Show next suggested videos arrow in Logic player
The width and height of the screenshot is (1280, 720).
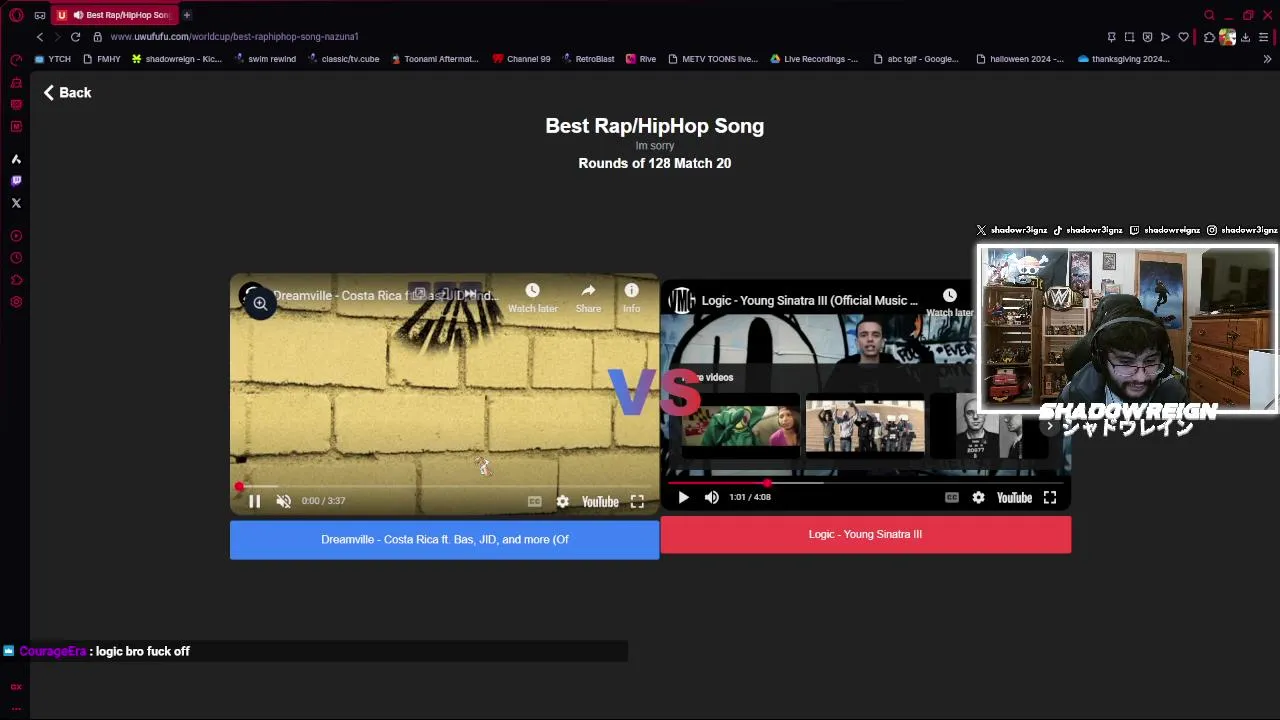click(x=1049, y=427)
